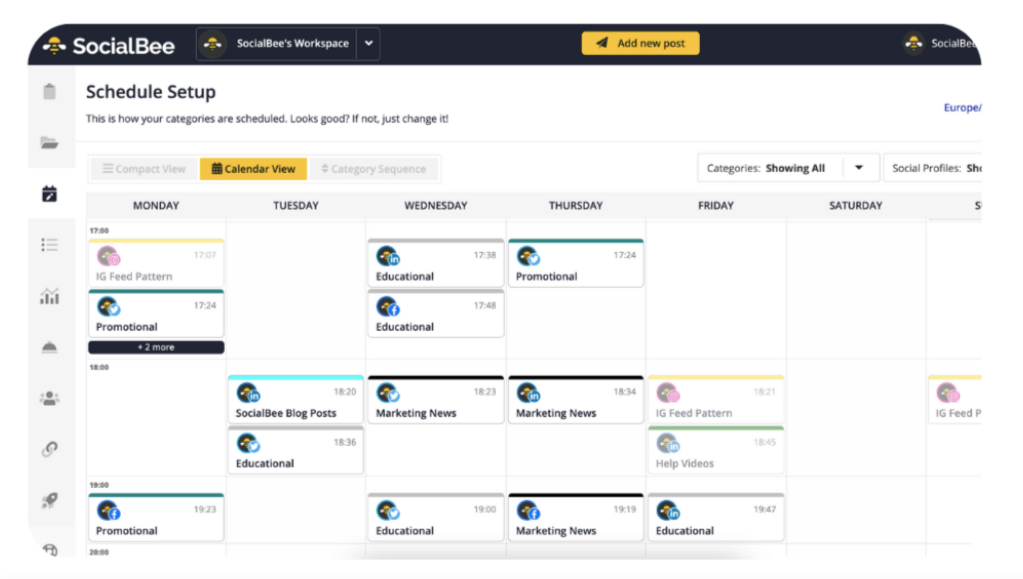Click LinkedIn profile icon on Friday 19:47 Educational
1023x579 pixels.
(668, 510)
